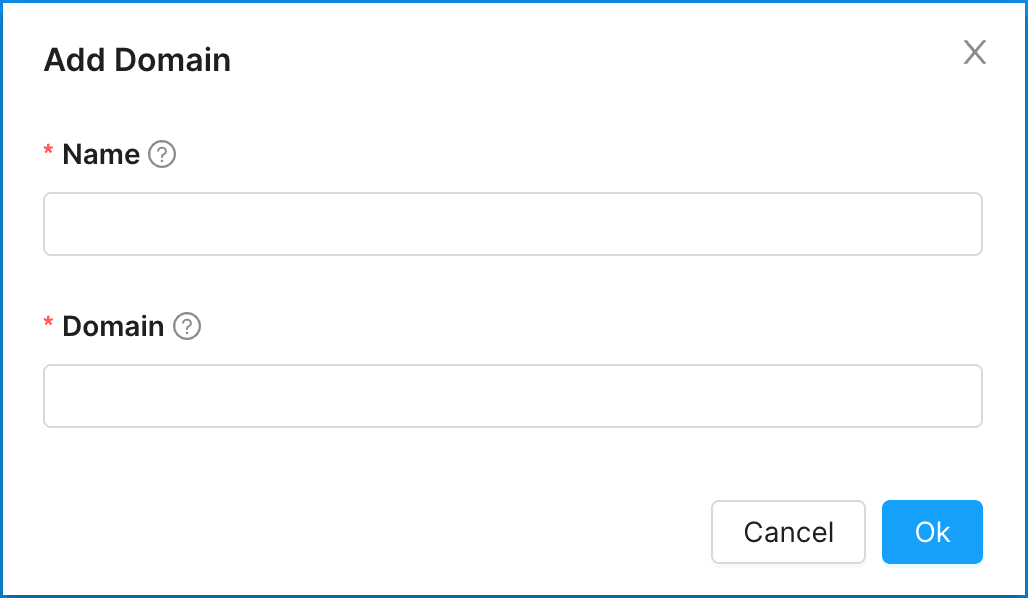
Task: Confirm with the blue Ok button
Action: pyautogui.click(x=932, y=532)
